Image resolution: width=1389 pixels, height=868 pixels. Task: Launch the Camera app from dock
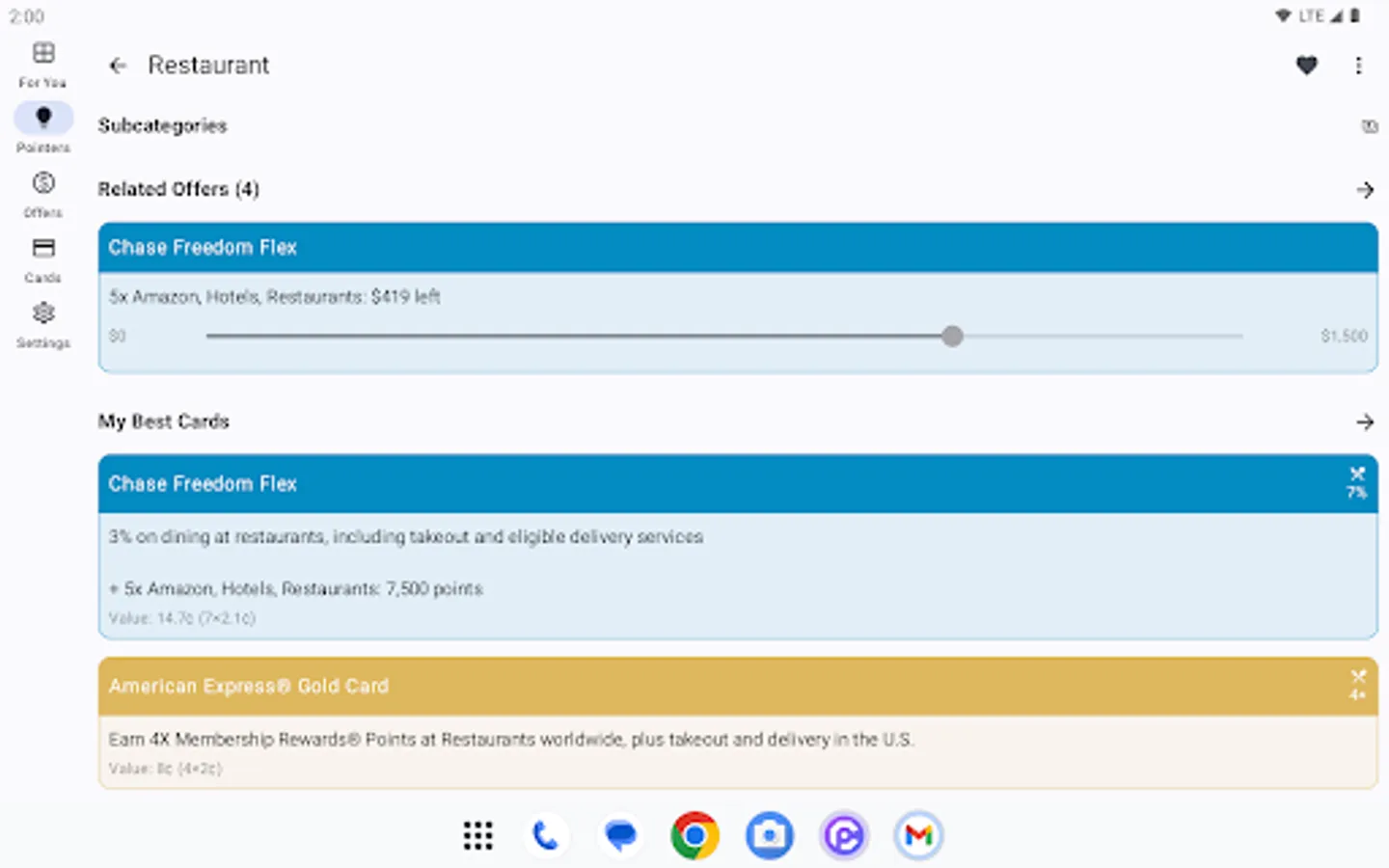tap(769, 835)
